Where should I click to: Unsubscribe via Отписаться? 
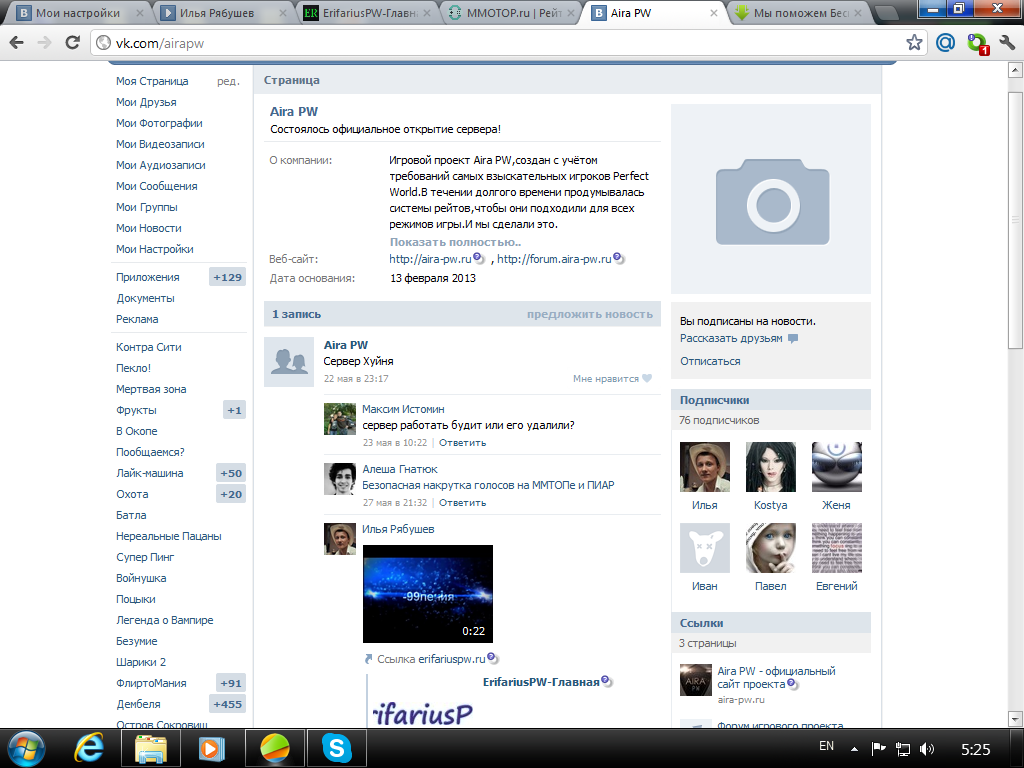710,361
